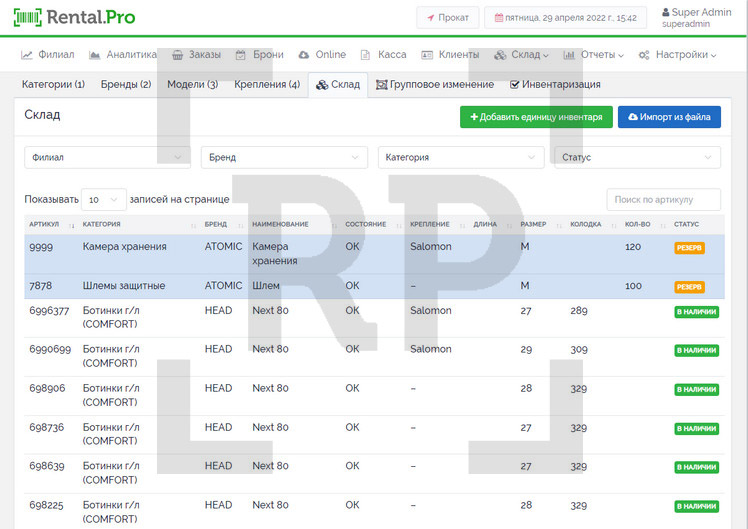Open the Категория filter dropdown
748x529 pixels.
coord(461,157)
